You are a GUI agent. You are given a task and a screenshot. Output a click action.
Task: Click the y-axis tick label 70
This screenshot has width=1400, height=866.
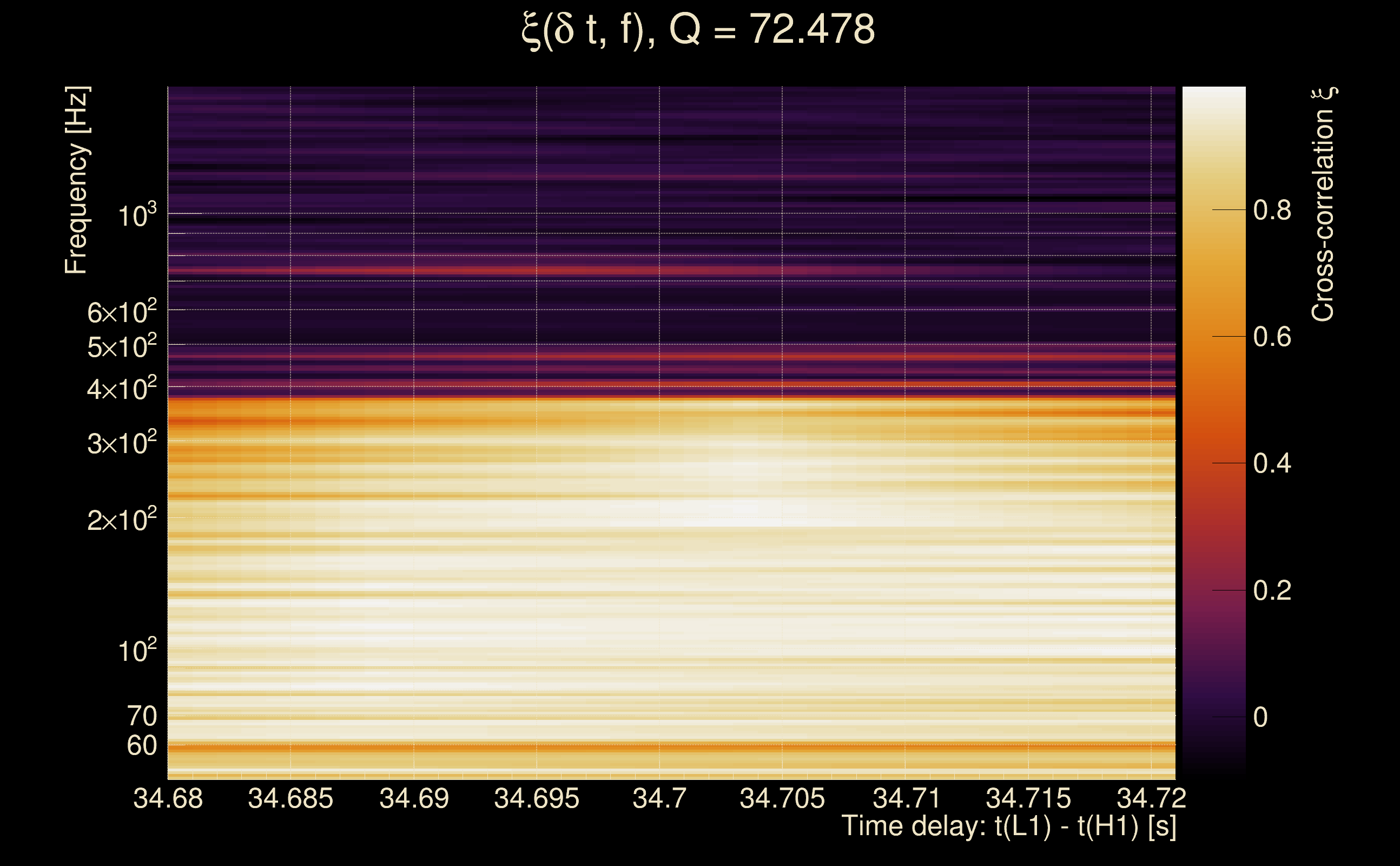pos(141,716)
